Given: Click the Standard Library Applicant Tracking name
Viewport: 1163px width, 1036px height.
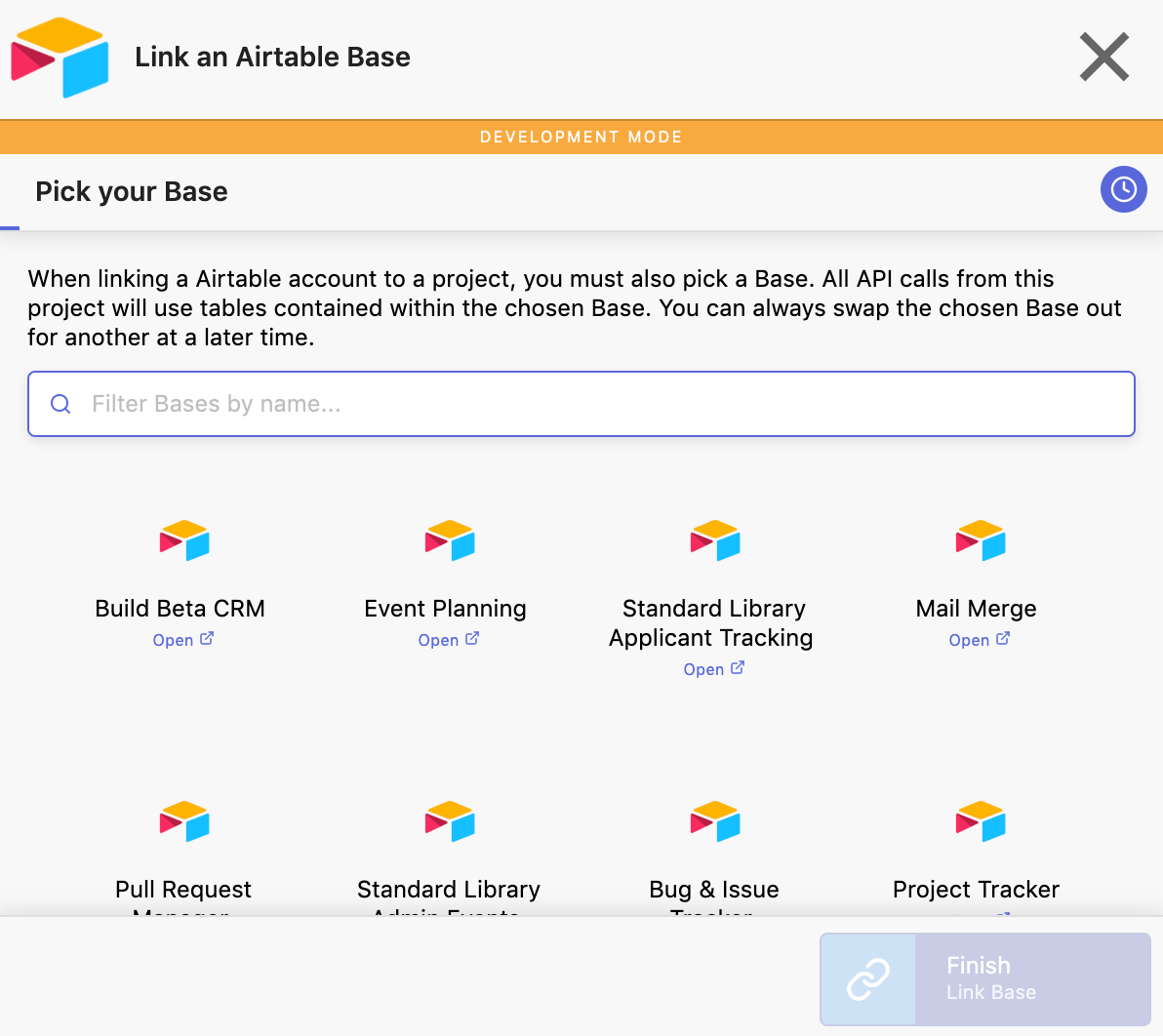Looking at the screenshot, I should pyautogui.click(x=711, y=623).
